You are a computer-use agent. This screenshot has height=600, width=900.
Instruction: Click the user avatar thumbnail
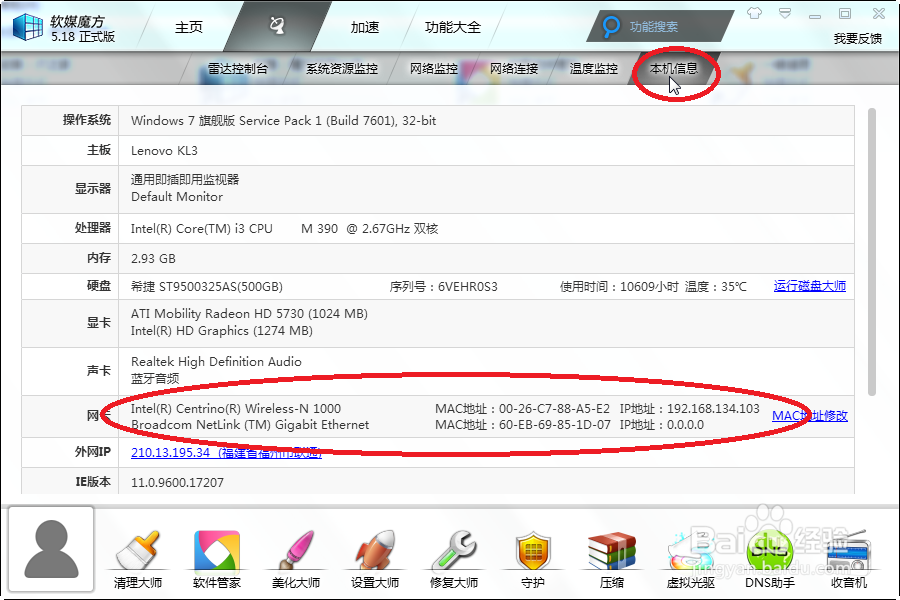50,550
